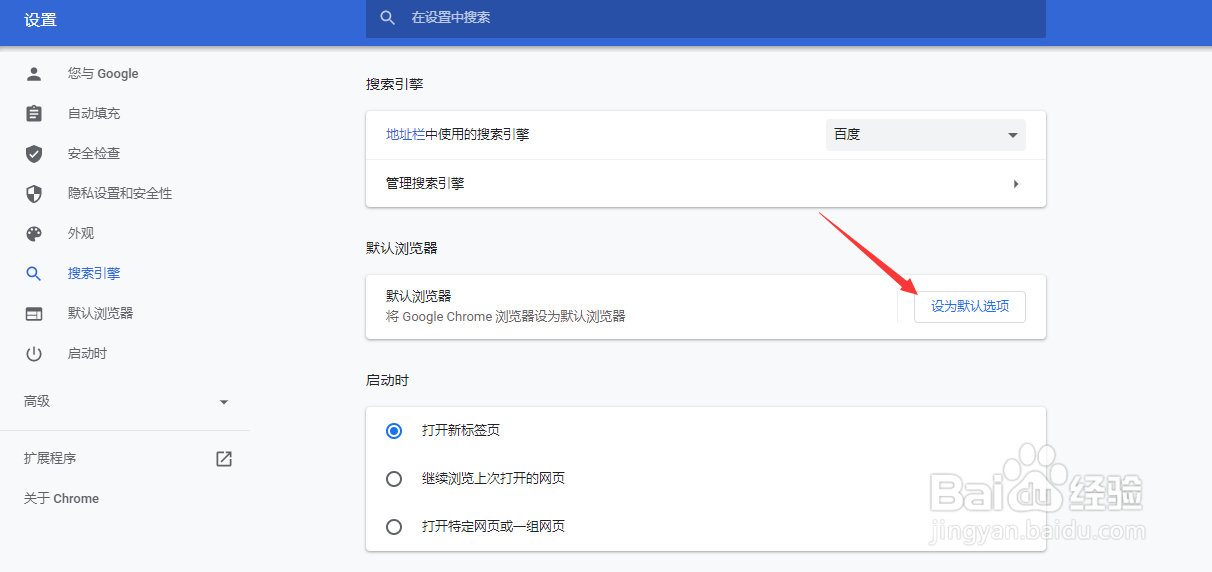Click the power icon for 启动时
This screenshot has width=1212, height=572.
click(34, 353)
